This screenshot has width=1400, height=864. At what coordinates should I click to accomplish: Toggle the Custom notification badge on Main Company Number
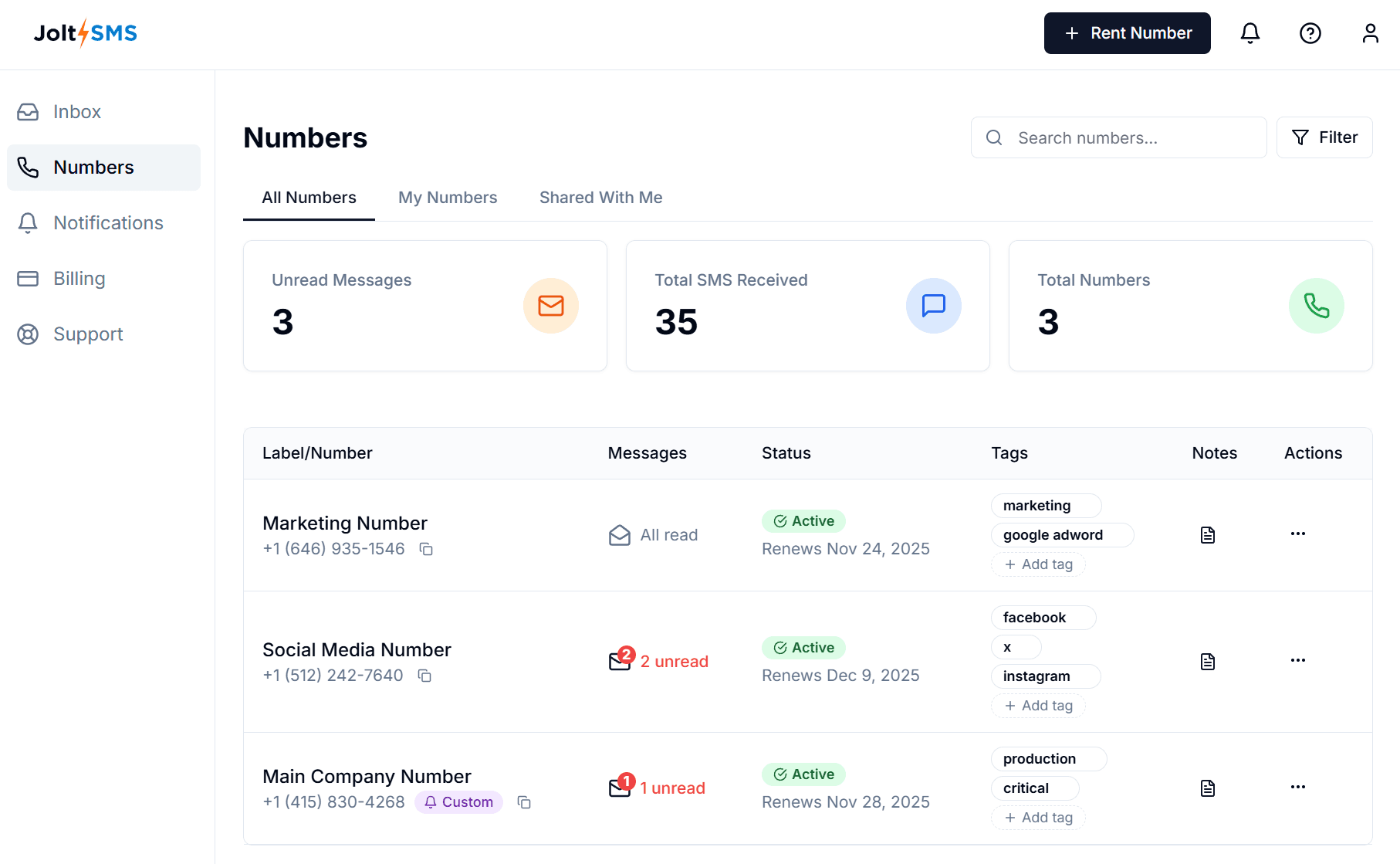tap(458, 802)
